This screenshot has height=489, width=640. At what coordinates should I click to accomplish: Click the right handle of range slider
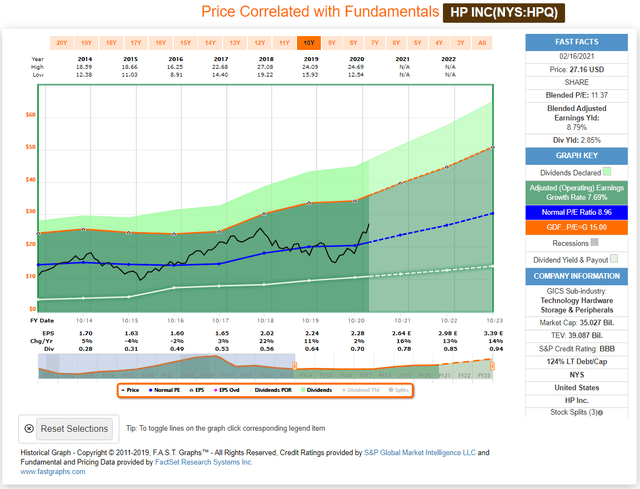(492, 366)
